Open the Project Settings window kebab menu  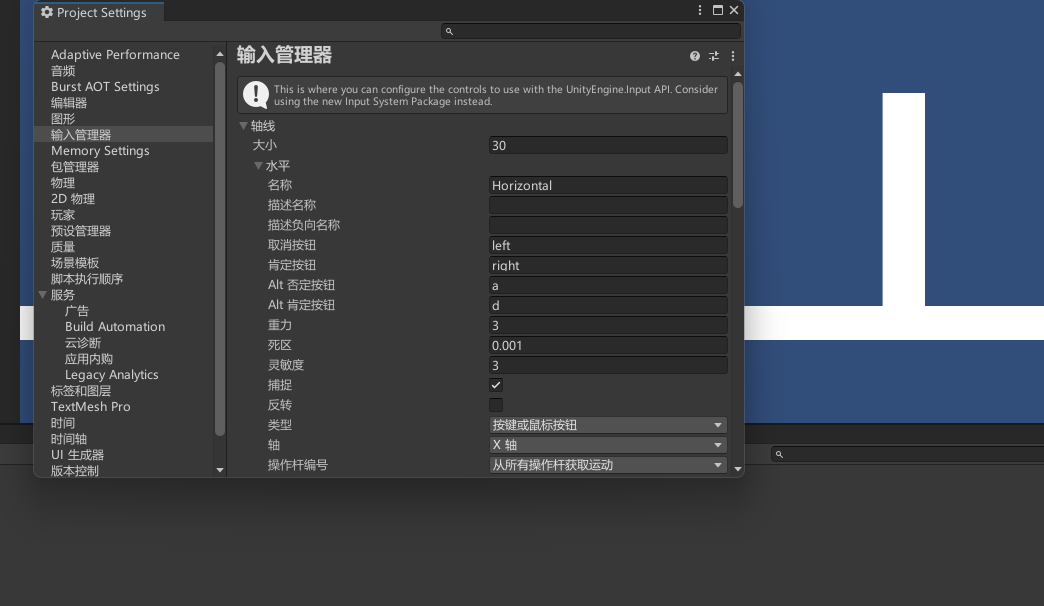700,10
